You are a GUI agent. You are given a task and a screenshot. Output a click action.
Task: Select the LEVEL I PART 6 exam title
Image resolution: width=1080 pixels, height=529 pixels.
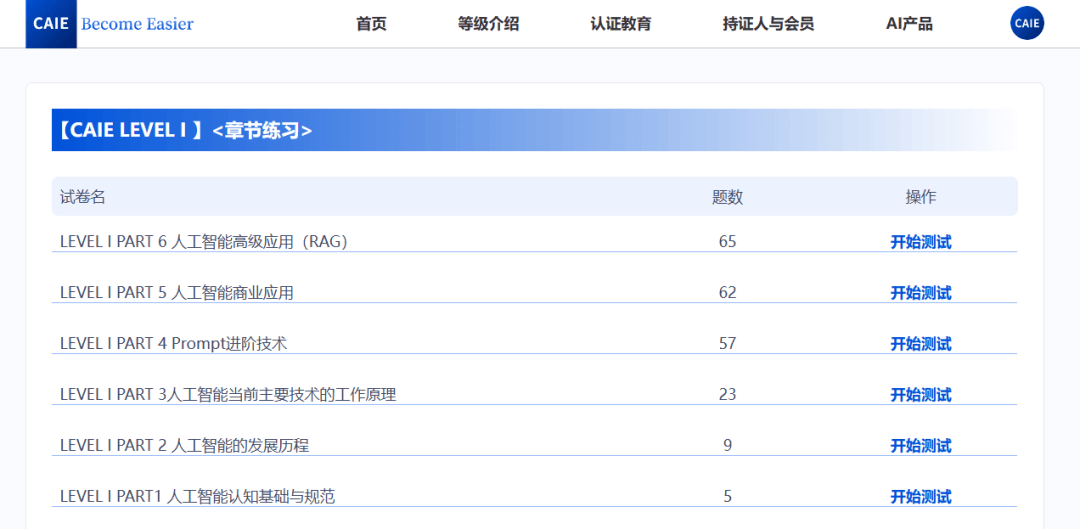click(x=203, y=241)
